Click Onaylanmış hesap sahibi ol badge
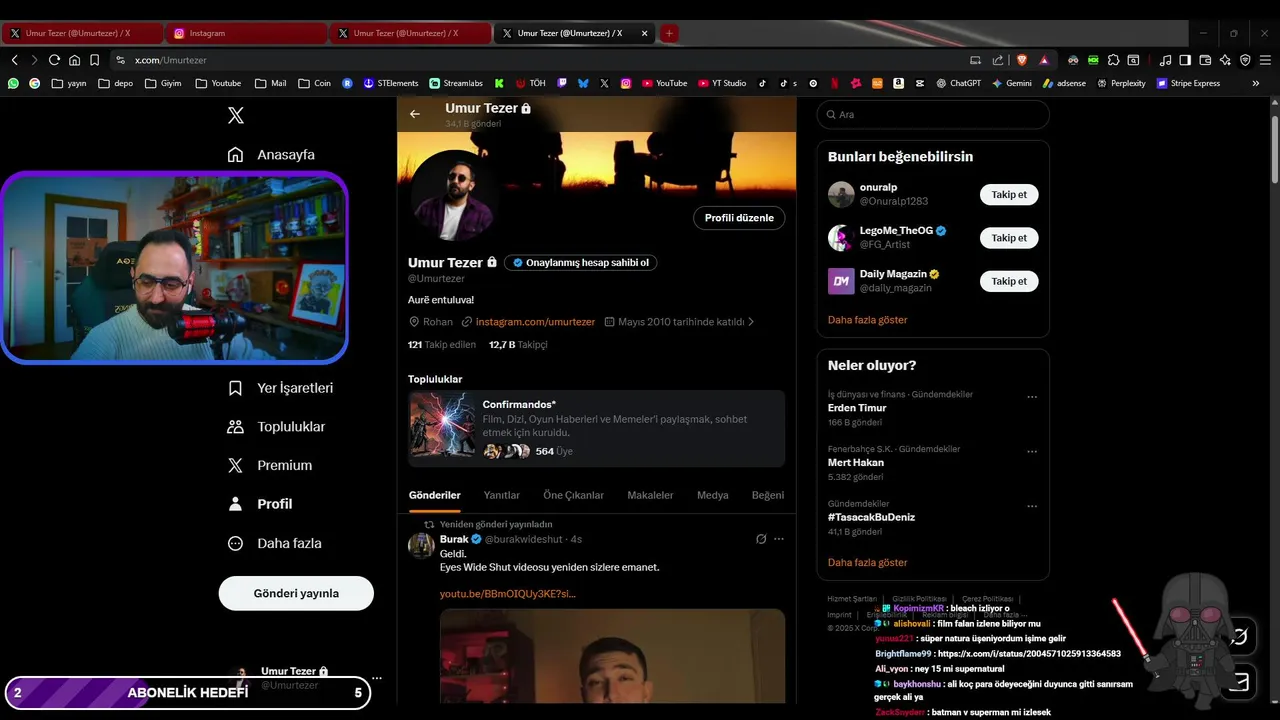The height and width of the screenshot is (720, 1280). click(x=580, y=263)
